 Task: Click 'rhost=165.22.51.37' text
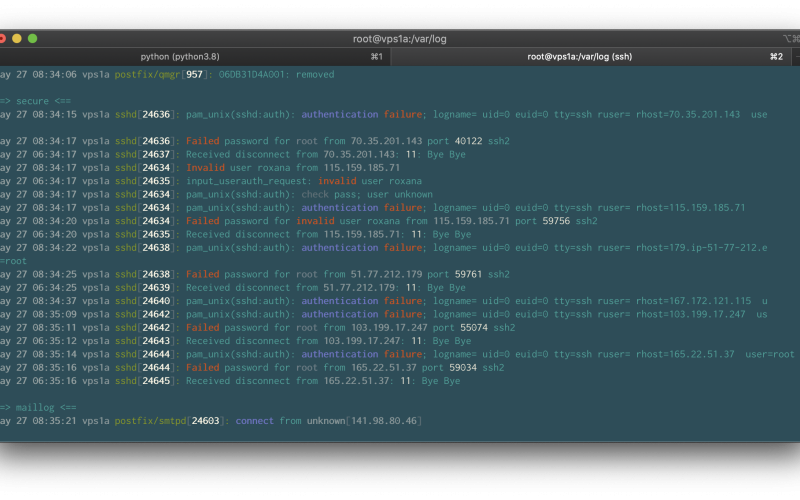click(685, 354)
